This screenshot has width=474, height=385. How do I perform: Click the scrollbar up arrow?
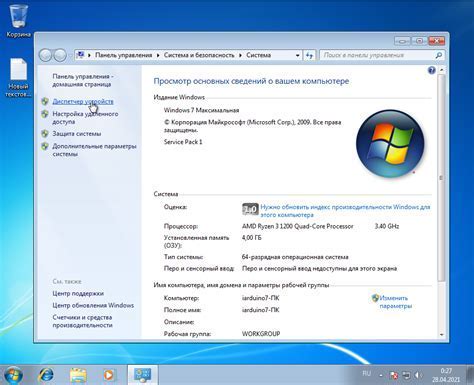(x=441, y=70)
